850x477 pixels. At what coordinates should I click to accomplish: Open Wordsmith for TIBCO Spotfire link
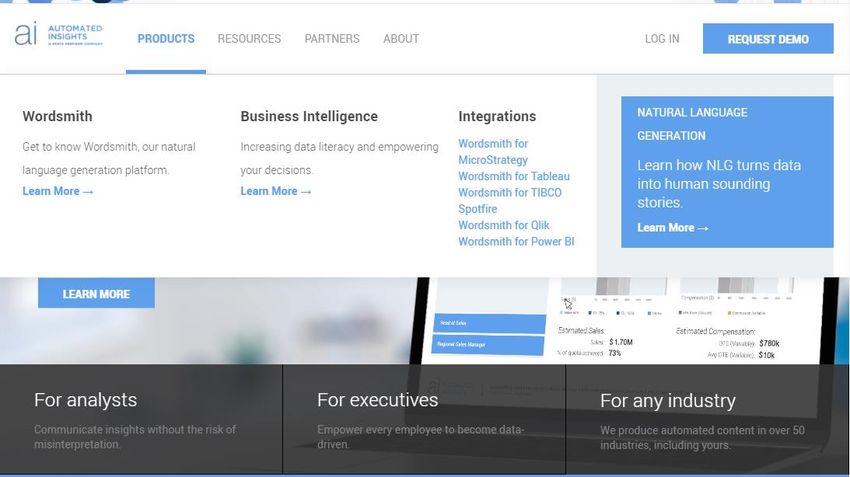tap(510, 201)
